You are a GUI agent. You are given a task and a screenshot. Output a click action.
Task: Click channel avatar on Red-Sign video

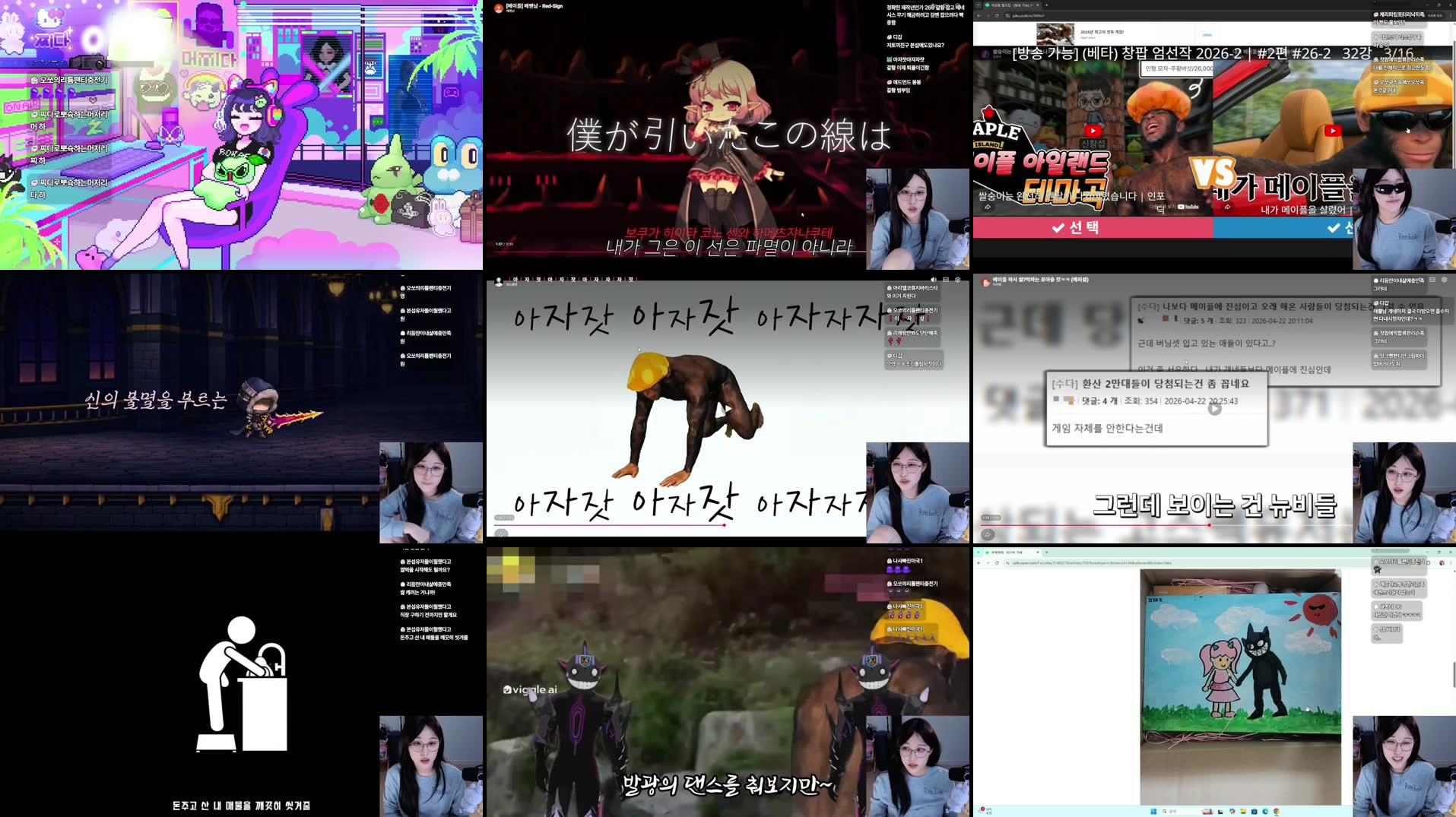pos(499,8)
